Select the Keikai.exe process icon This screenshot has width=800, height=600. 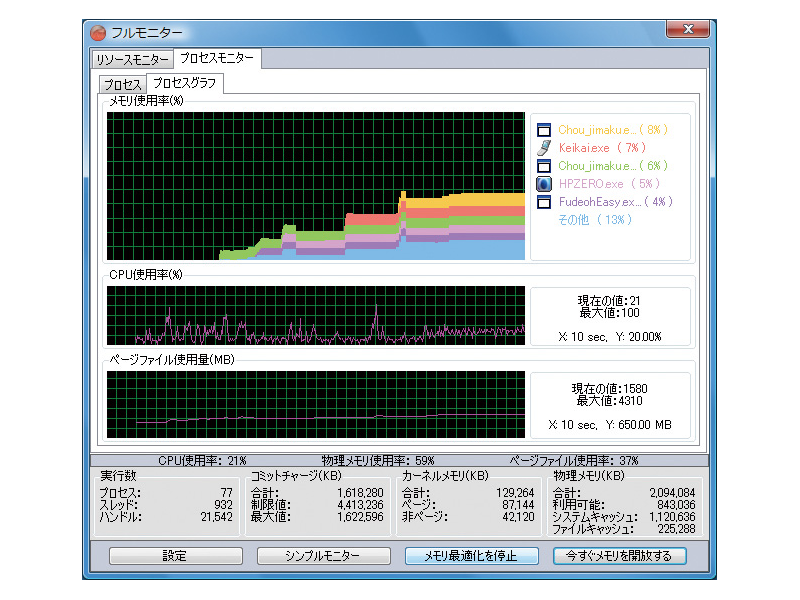[544, 148]
